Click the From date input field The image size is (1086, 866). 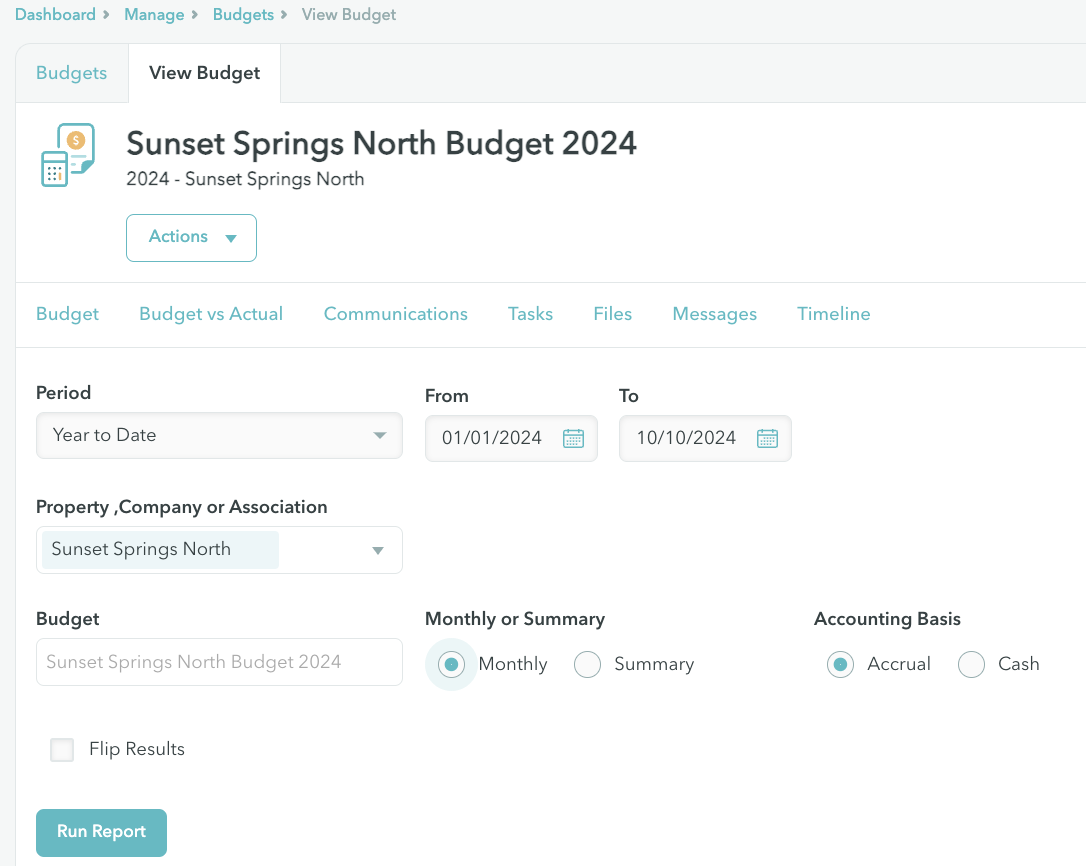tap(493, 438)
